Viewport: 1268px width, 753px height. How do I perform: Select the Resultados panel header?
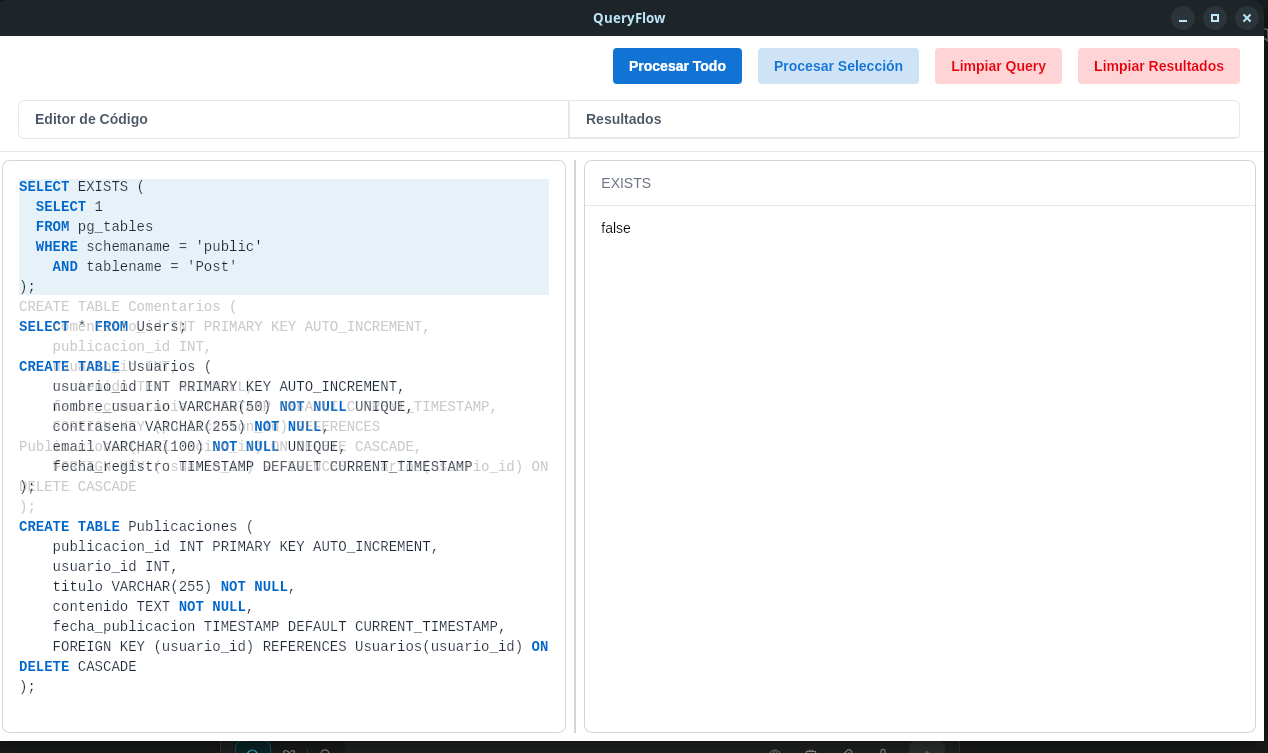click(x=904, y=119)
